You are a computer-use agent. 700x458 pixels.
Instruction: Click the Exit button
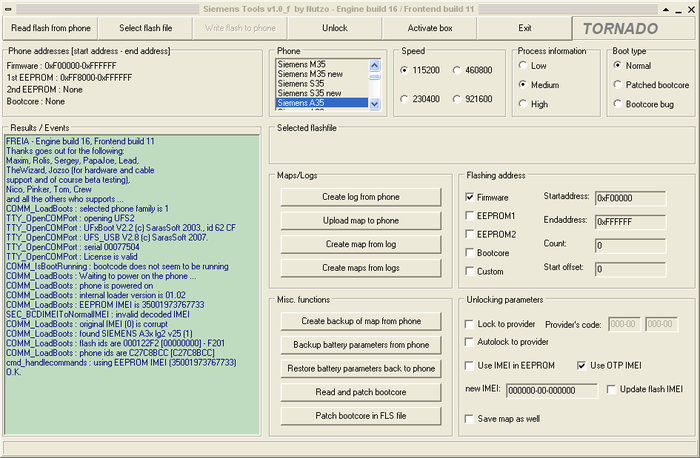click(x=525, y=28)
